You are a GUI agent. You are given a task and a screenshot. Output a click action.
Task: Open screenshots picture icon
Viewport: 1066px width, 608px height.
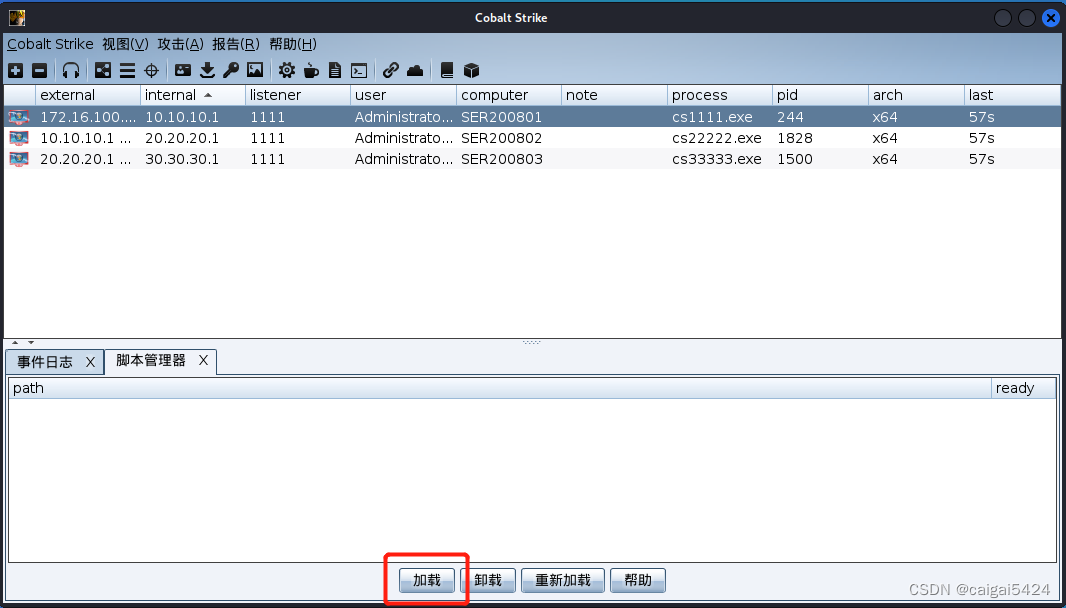point(255,70)
